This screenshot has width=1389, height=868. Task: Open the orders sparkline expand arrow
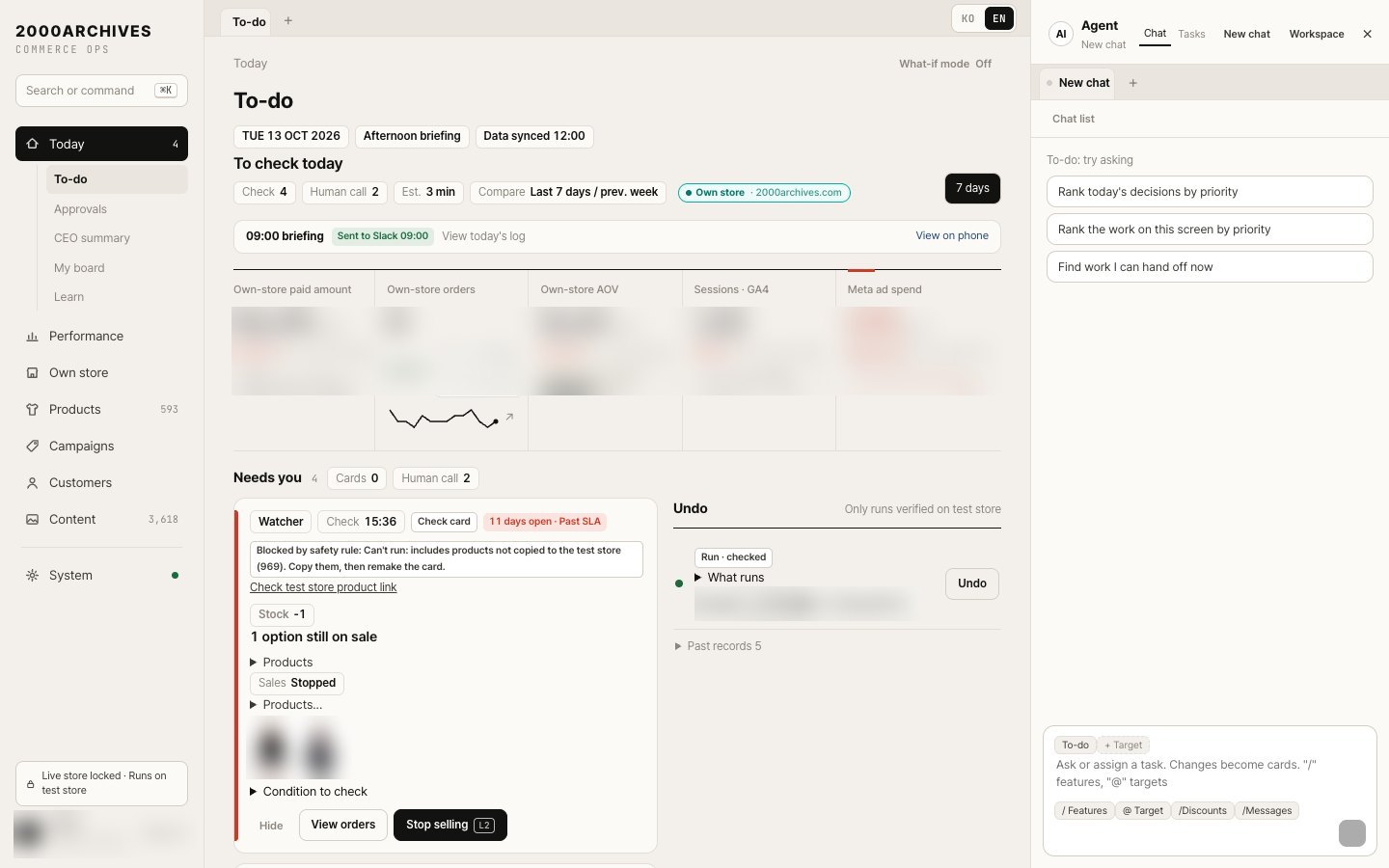click(509, 418)
